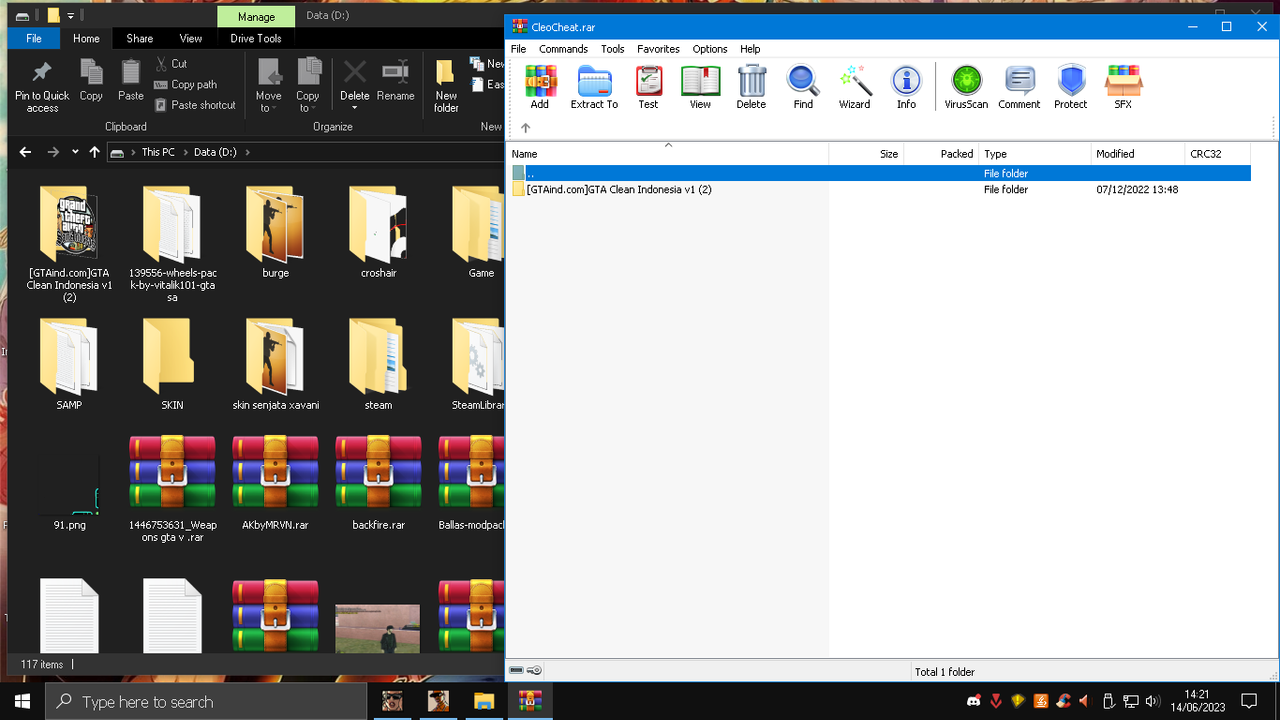Open Explorer recent locations dropdown
This screenshot has height=720, width=1280.
[x=75, y=152]
